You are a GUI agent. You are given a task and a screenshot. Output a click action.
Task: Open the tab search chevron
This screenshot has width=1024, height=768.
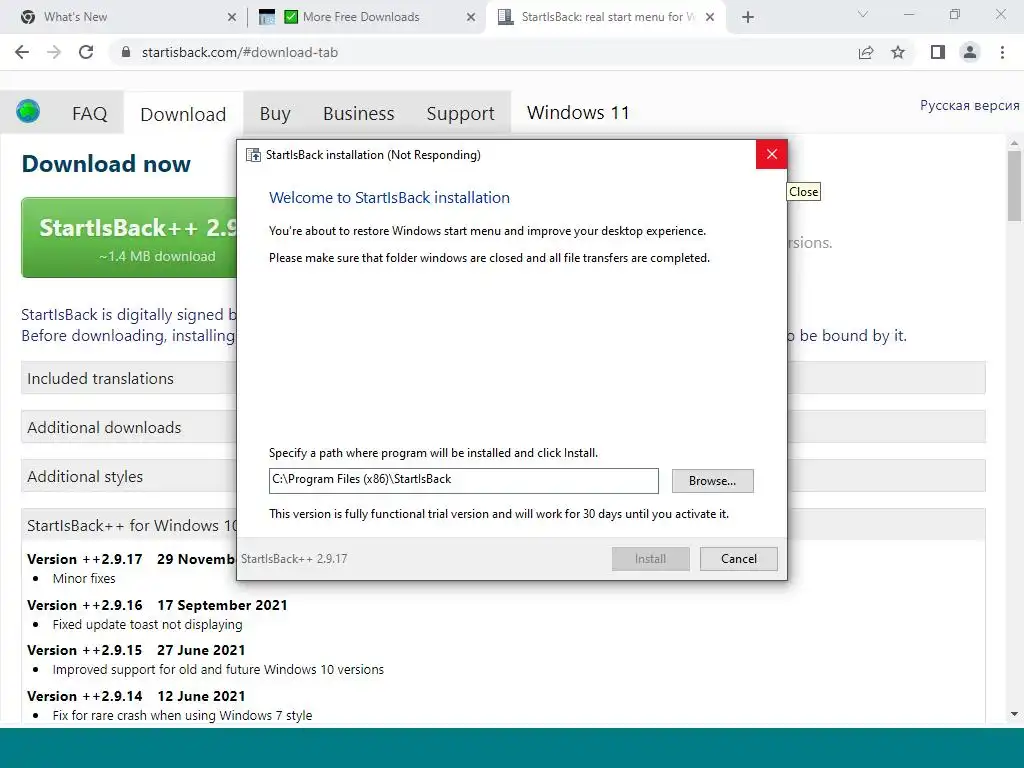pos(863,14)
